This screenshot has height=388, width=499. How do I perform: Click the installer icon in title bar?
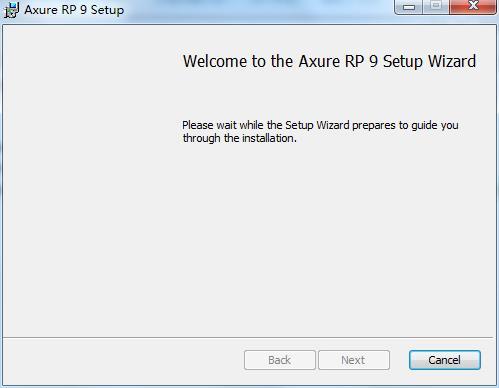coord(11,10)
